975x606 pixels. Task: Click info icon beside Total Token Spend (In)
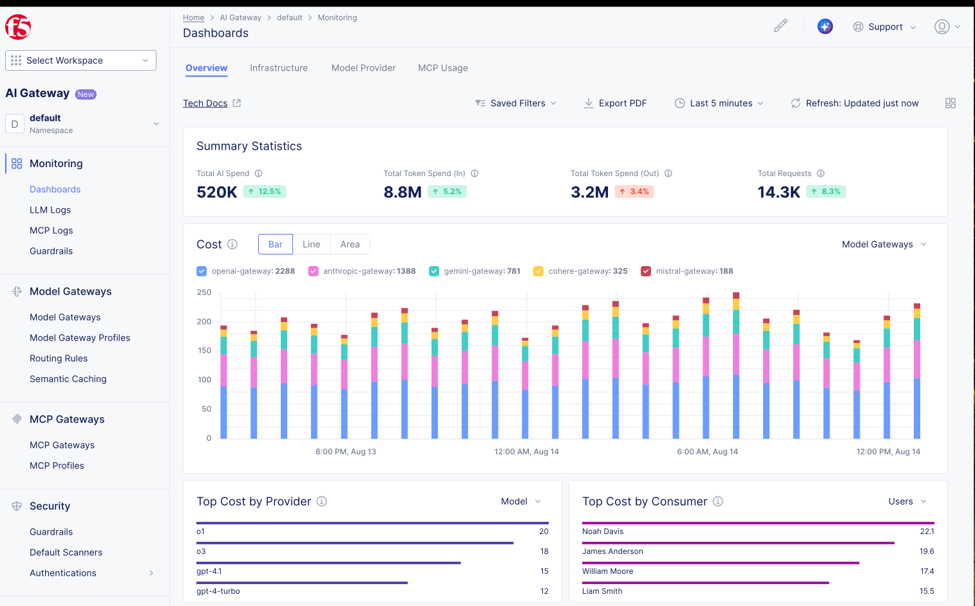474,173
